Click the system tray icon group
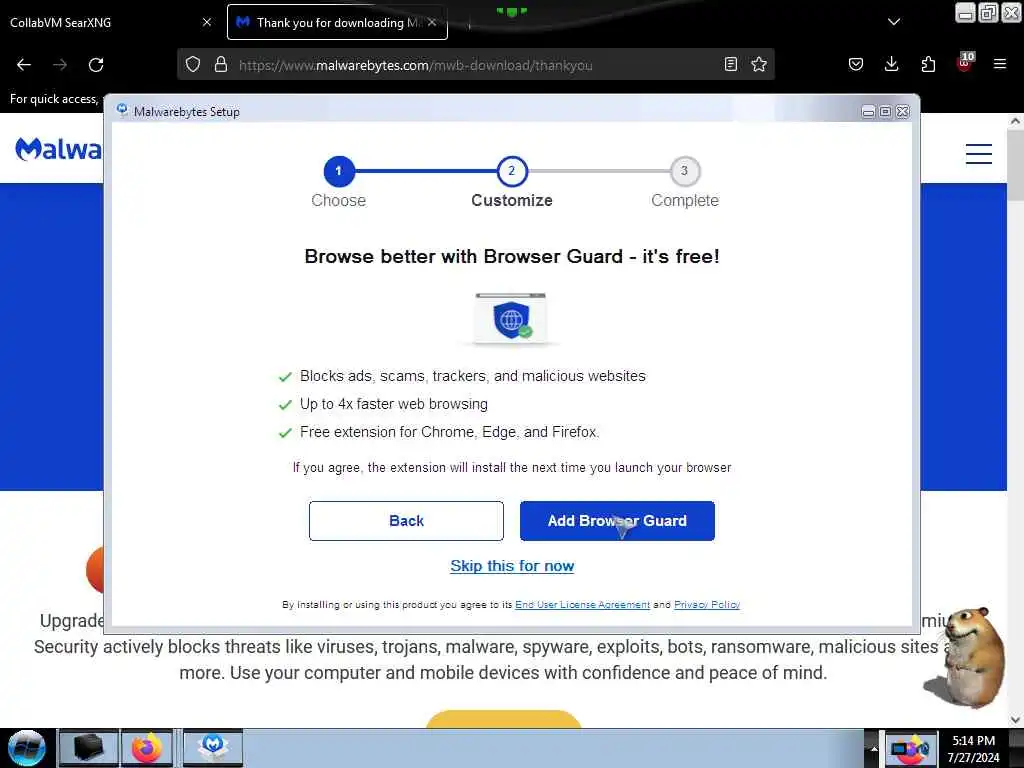The height and width of the screenshot is (768, 1024). [x=911, y=748]
